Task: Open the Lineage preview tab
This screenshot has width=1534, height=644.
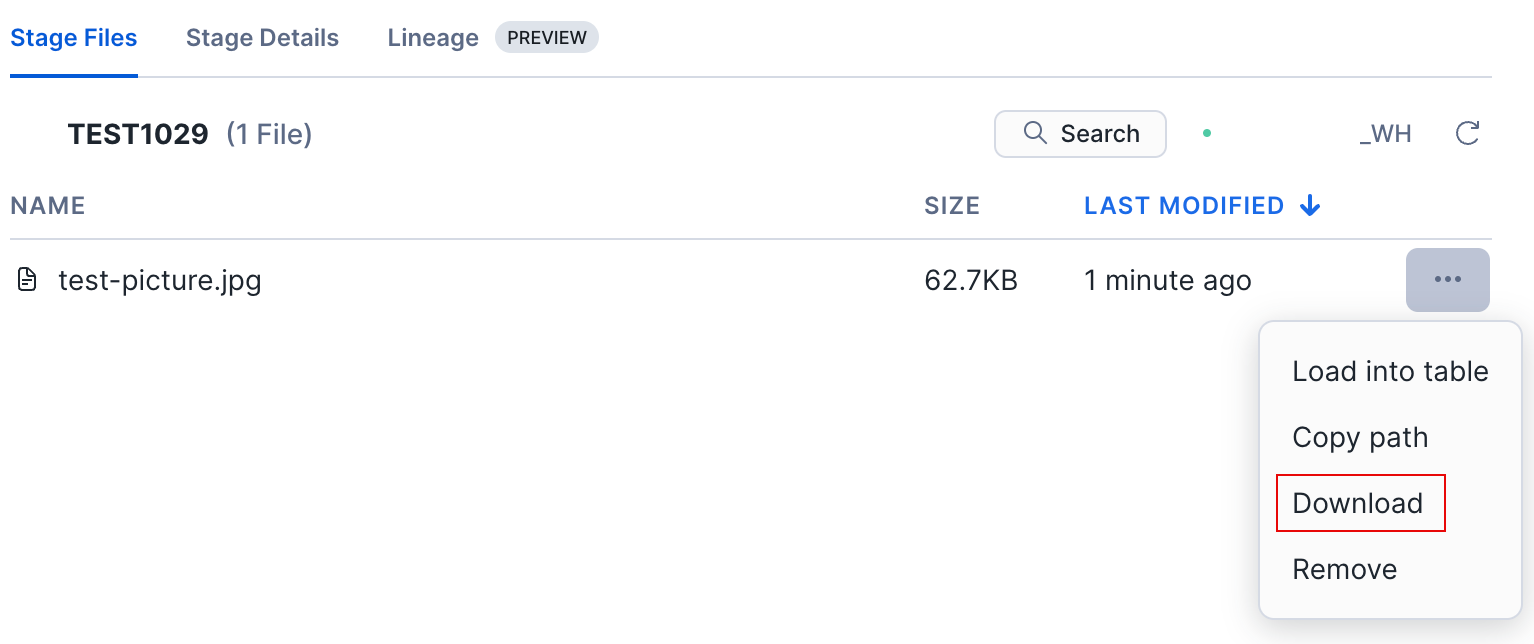Action: click(x=432, y=37)
